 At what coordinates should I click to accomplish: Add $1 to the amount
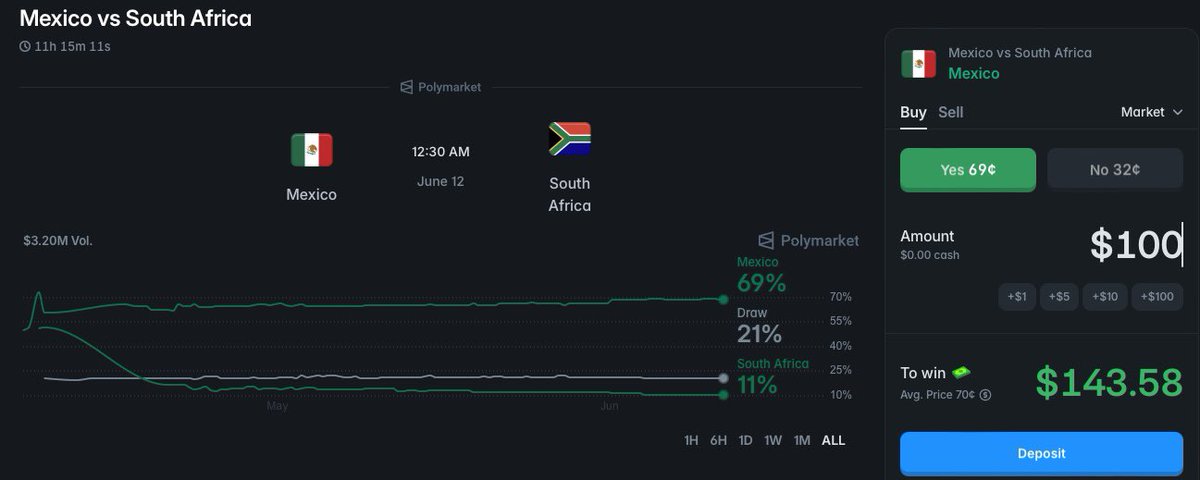coord(1017,296)
